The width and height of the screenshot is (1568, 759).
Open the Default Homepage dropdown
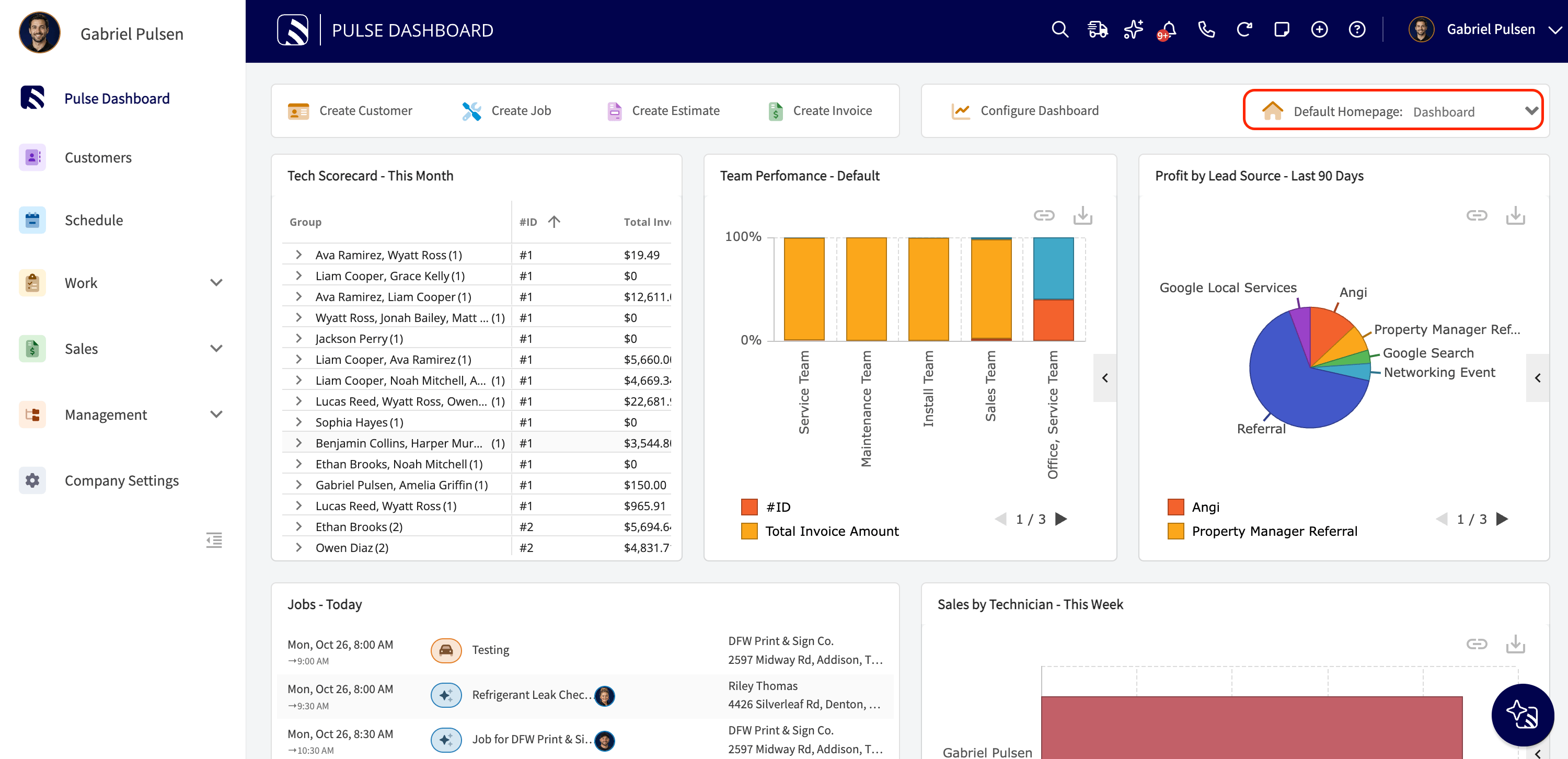point(1393,111)
